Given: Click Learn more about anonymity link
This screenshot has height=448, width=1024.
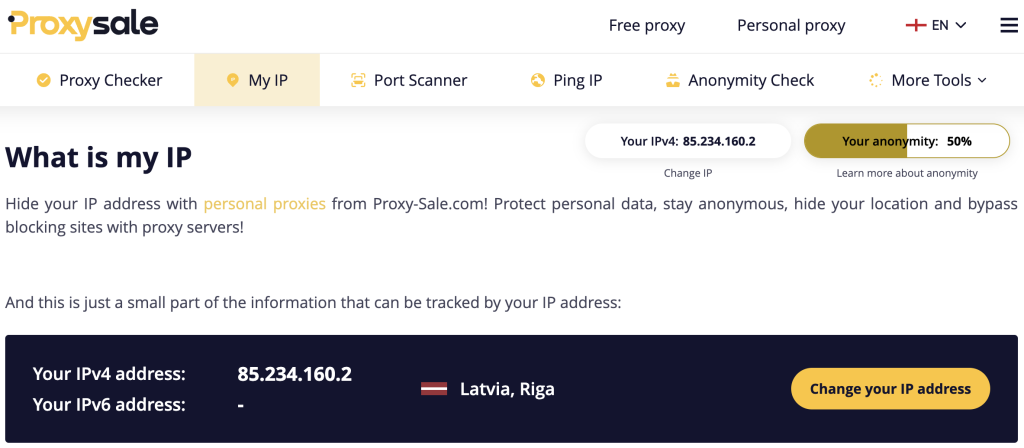Looking at the screenshot, I should pyautogui.click(x=907, y=173).
